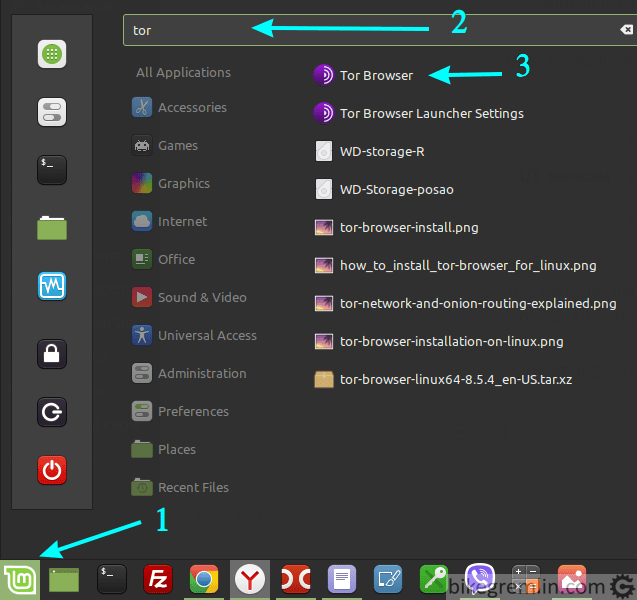Screen dimensions: 637x600
Task: Launch Terminal from the favorites sidebar
Action: [x=52, y=170]
